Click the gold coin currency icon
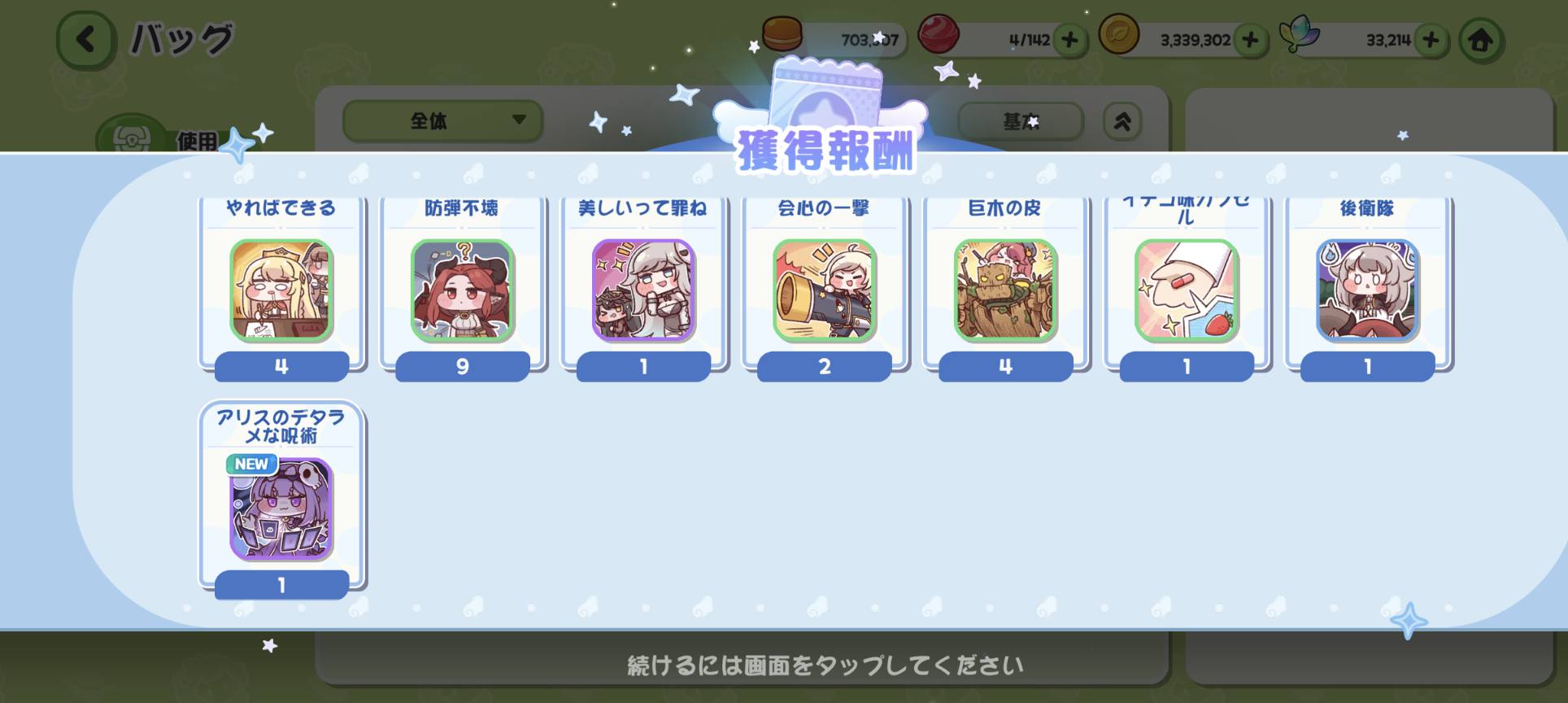Screen dimensions: 1568x703 tap(1119, 35)
